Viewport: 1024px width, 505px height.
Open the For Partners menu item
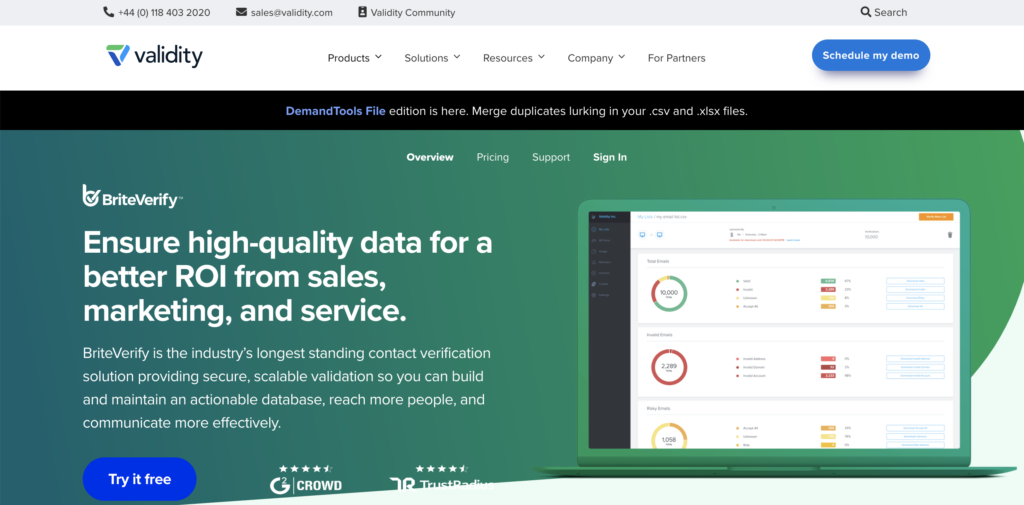677,58
